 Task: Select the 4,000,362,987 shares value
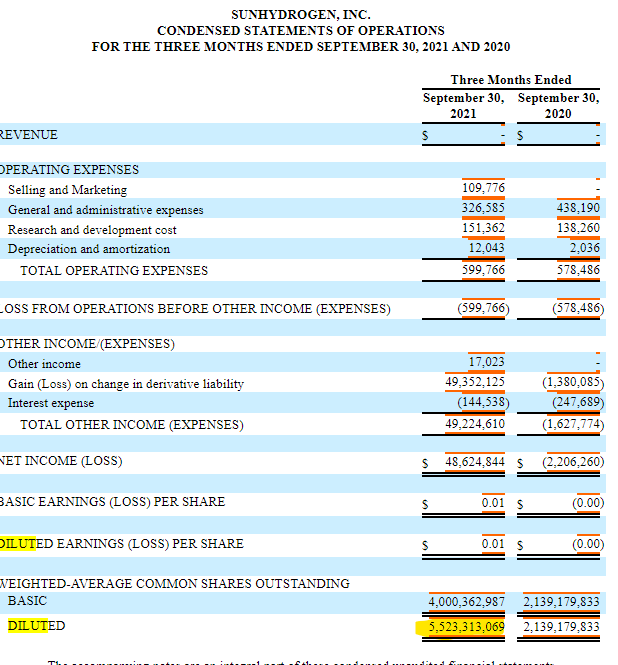point(466,602)
